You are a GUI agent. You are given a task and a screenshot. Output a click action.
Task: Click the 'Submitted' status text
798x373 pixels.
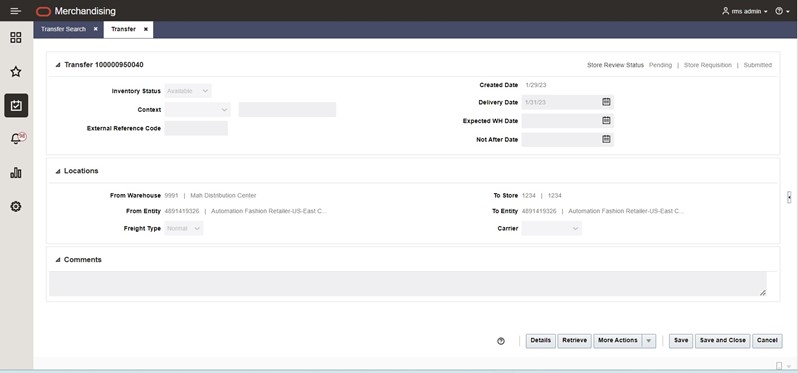click(758, 65)
